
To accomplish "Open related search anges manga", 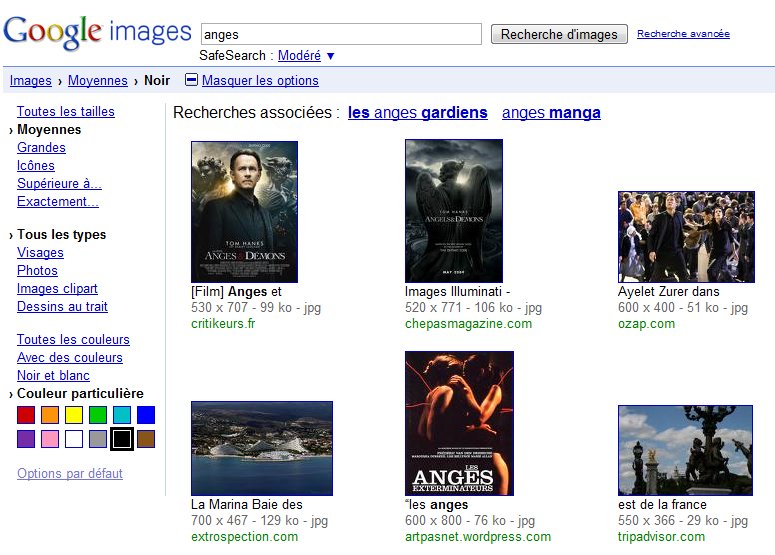I will (551, 113).
